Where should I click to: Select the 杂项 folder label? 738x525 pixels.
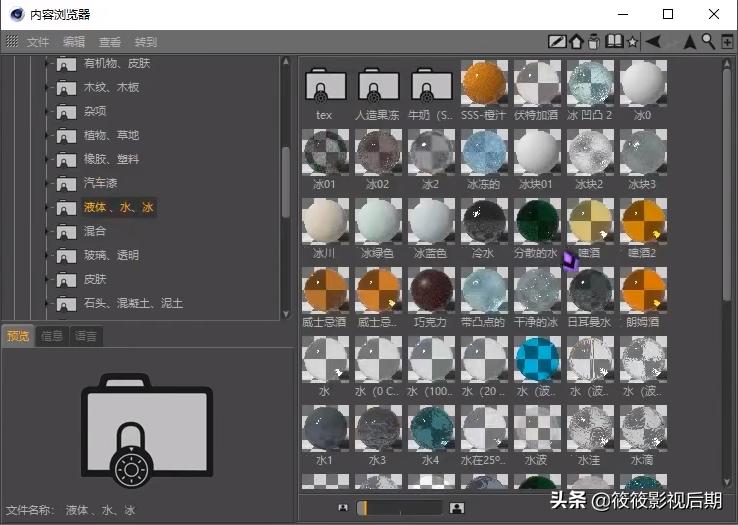[95, 111]
